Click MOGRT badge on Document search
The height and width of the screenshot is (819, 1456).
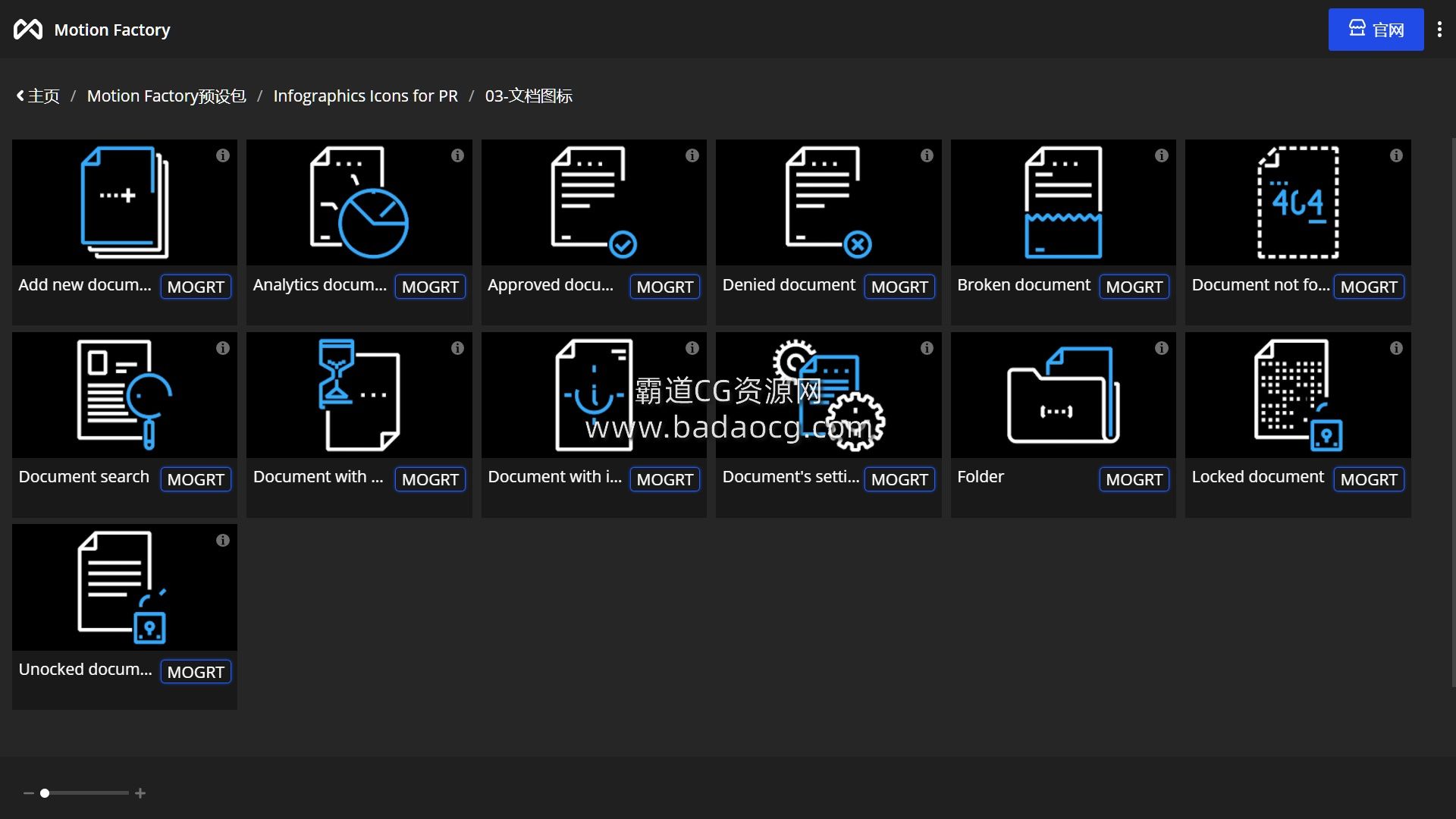196,479
